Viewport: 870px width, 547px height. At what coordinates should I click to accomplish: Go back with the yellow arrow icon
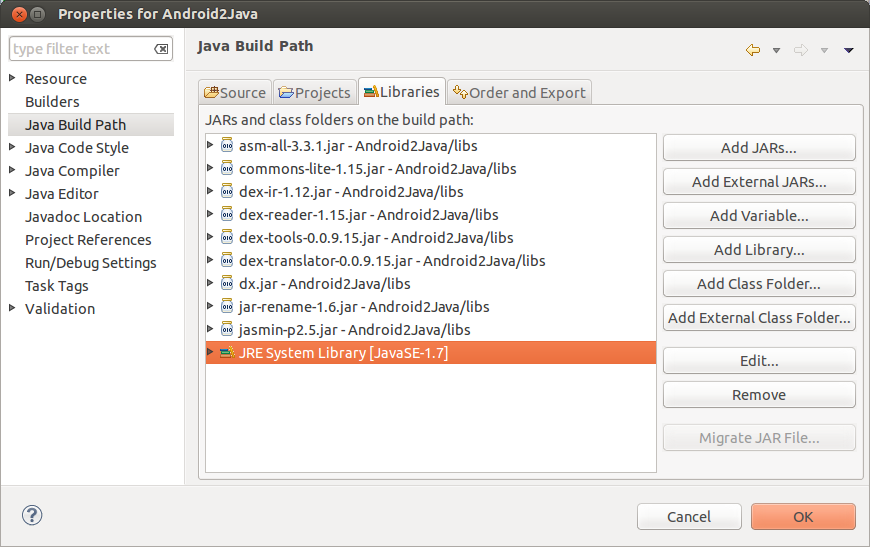753,50
